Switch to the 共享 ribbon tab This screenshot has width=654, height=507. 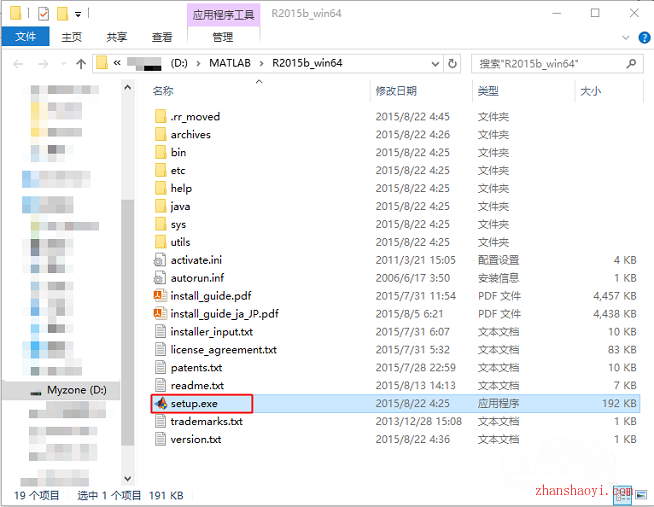point(116,37)
